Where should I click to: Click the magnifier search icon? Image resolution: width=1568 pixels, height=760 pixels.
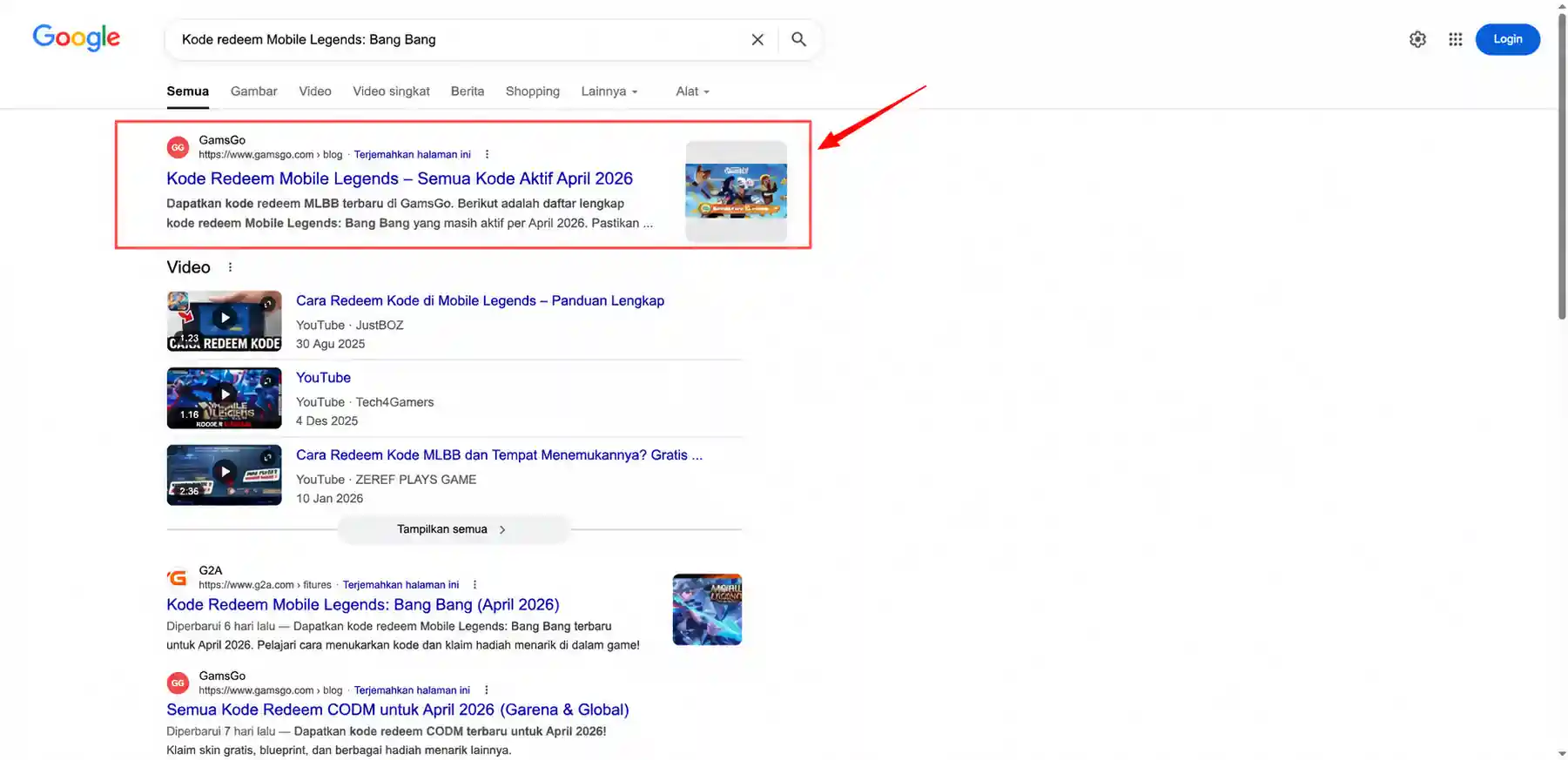[x=798, y=39]
